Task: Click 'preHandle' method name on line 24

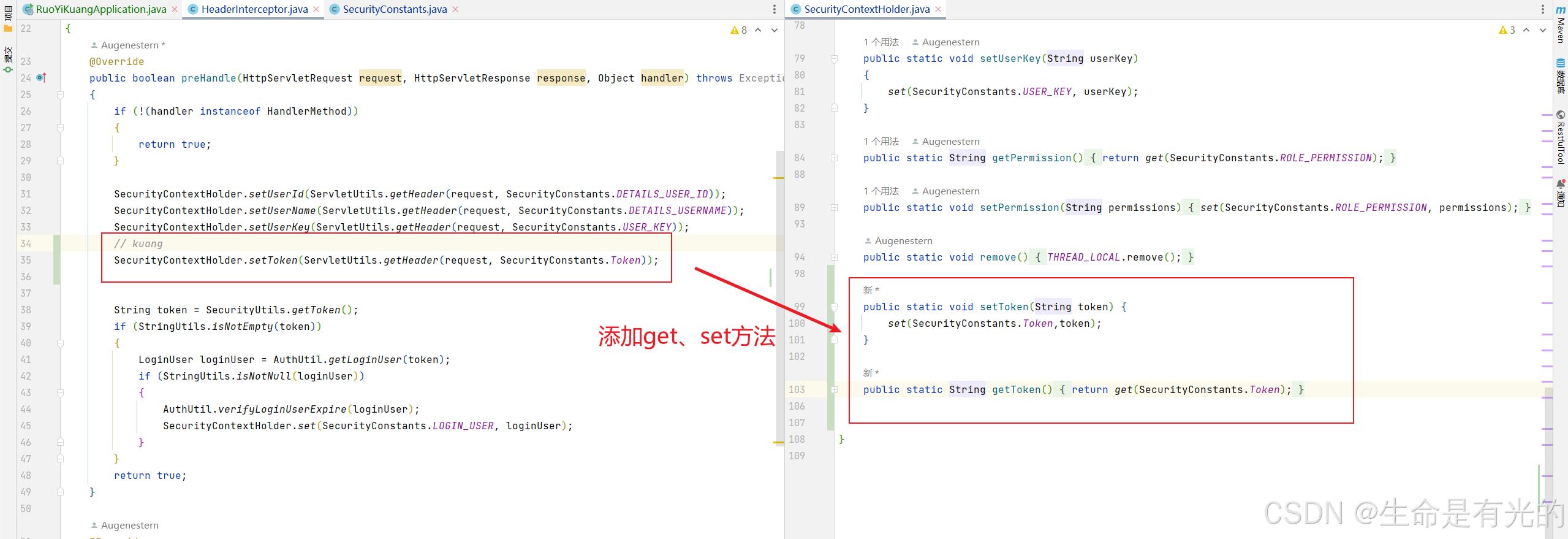Action: 208,78
